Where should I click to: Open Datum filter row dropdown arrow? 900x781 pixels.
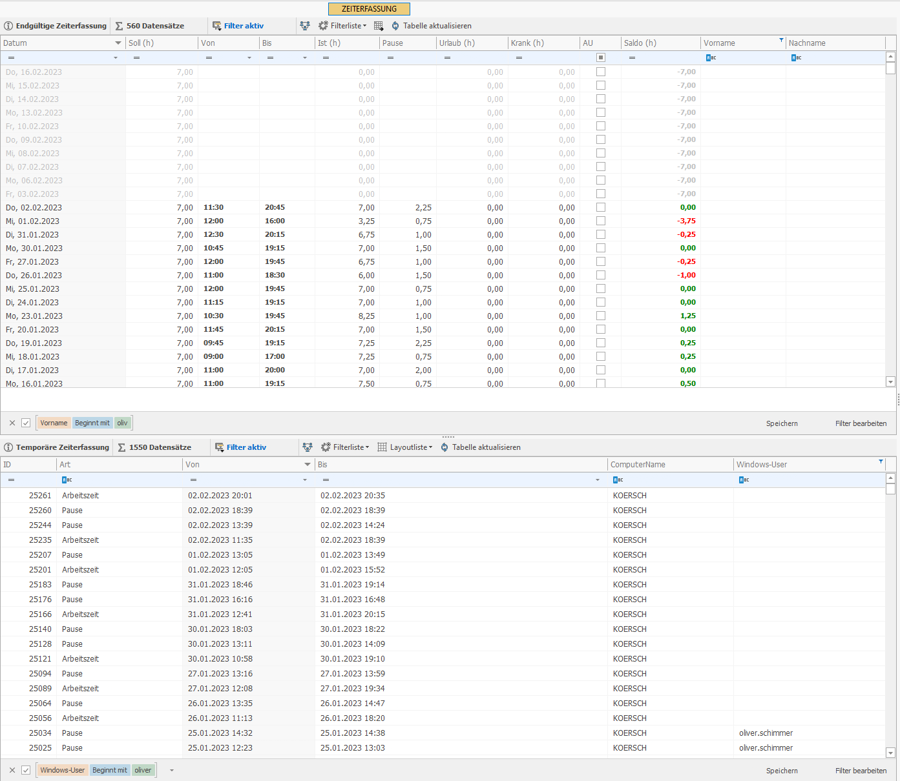tap(115, 58)
